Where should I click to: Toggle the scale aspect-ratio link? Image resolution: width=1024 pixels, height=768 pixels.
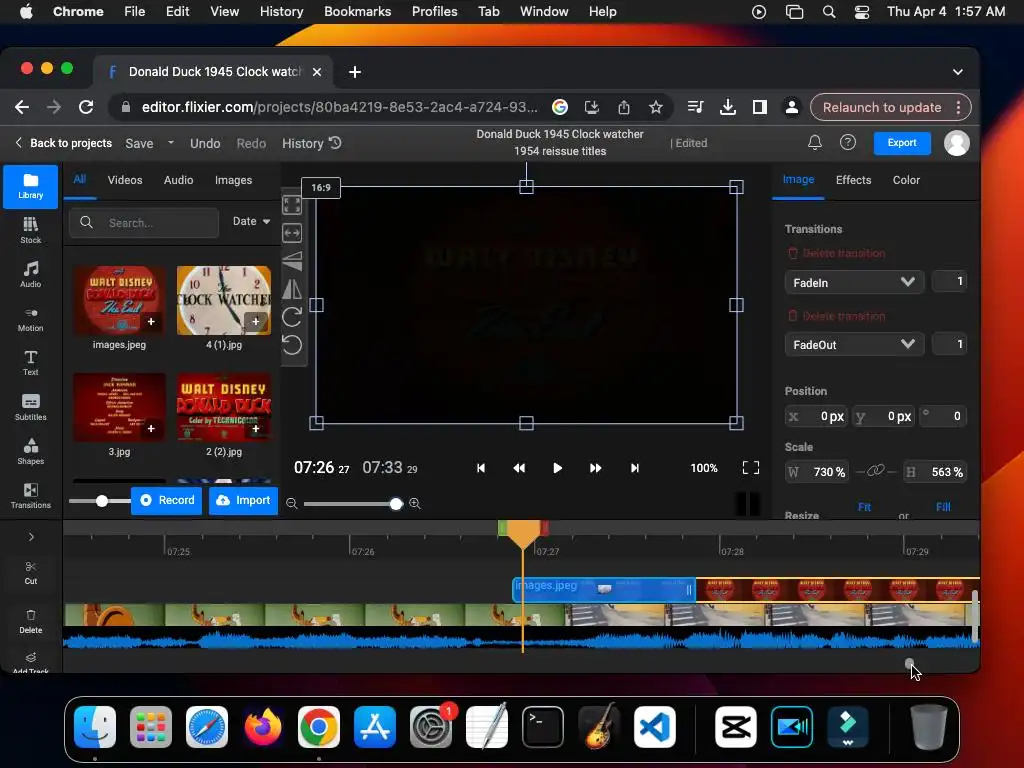[874, 472]
